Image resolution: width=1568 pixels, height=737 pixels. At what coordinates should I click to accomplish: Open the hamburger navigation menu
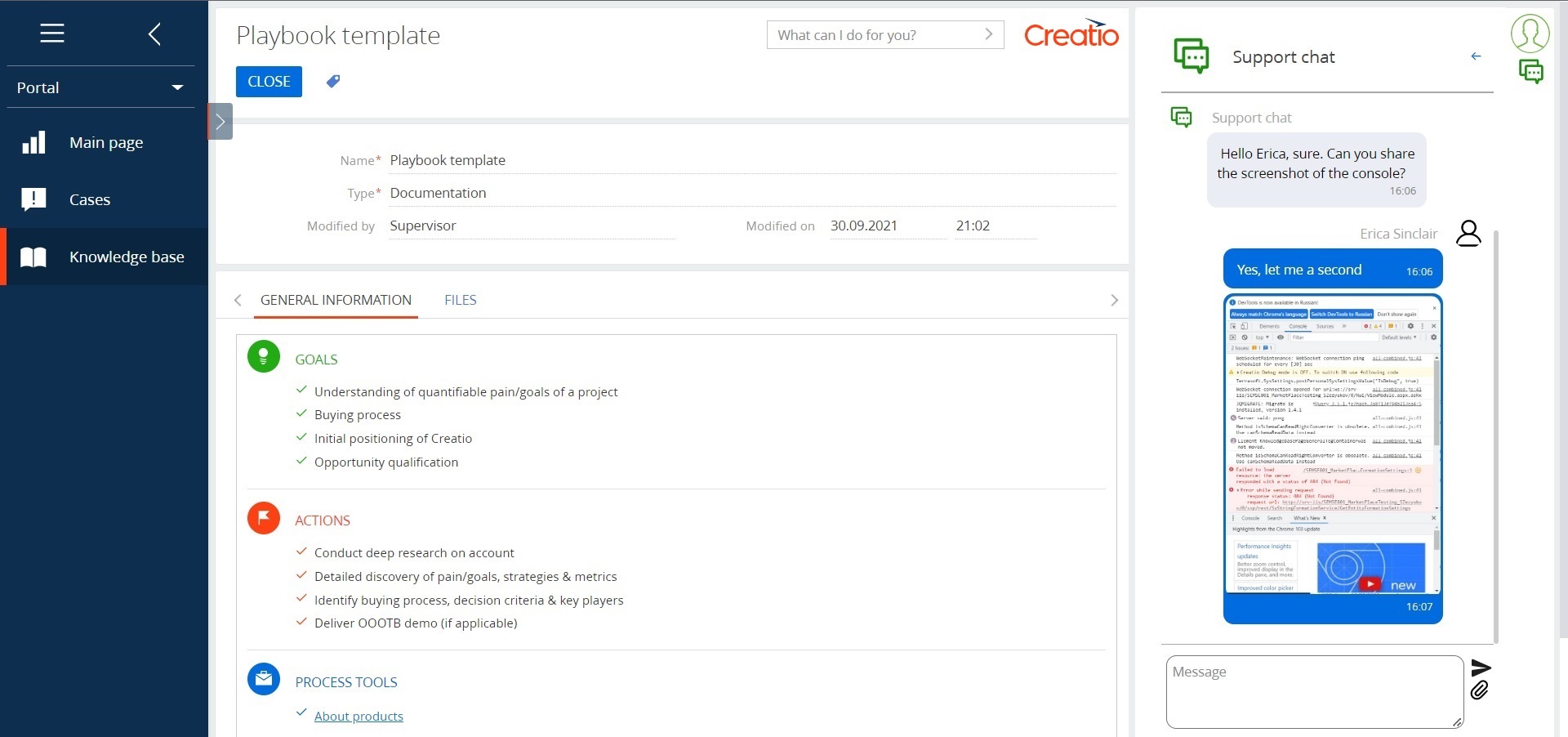pyautogui.click(x=51, y=33)
